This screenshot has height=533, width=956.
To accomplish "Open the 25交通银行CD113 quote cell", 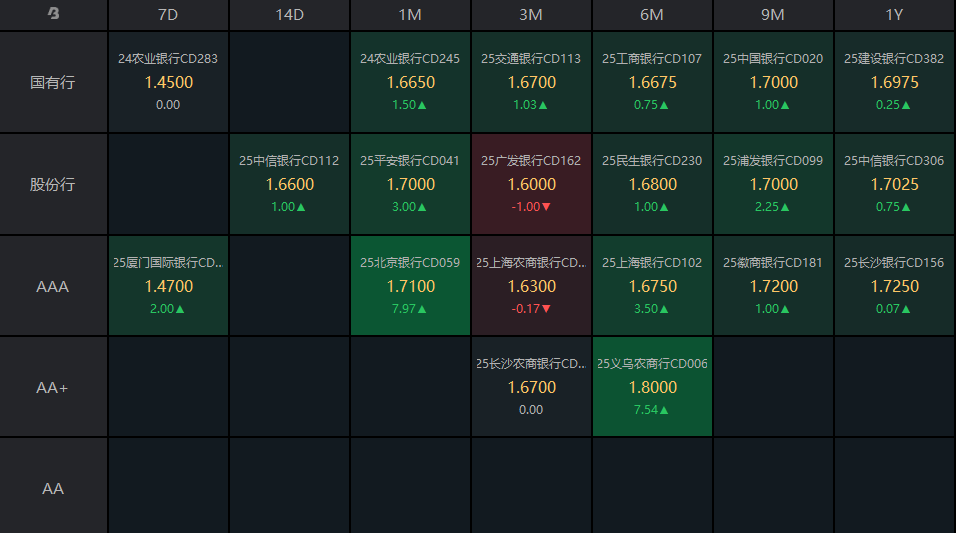I will tap(531, 82).
